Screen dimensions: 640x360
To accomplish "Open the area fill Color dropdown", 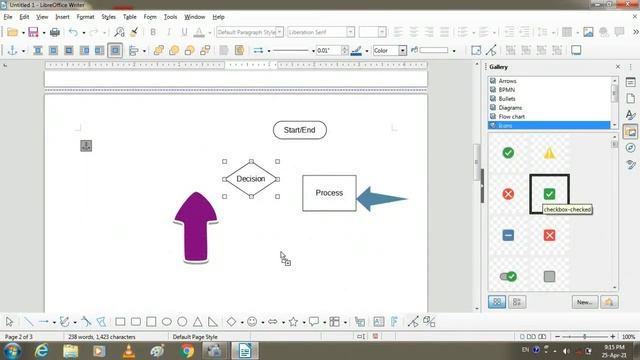I will (x=403, y=50).
